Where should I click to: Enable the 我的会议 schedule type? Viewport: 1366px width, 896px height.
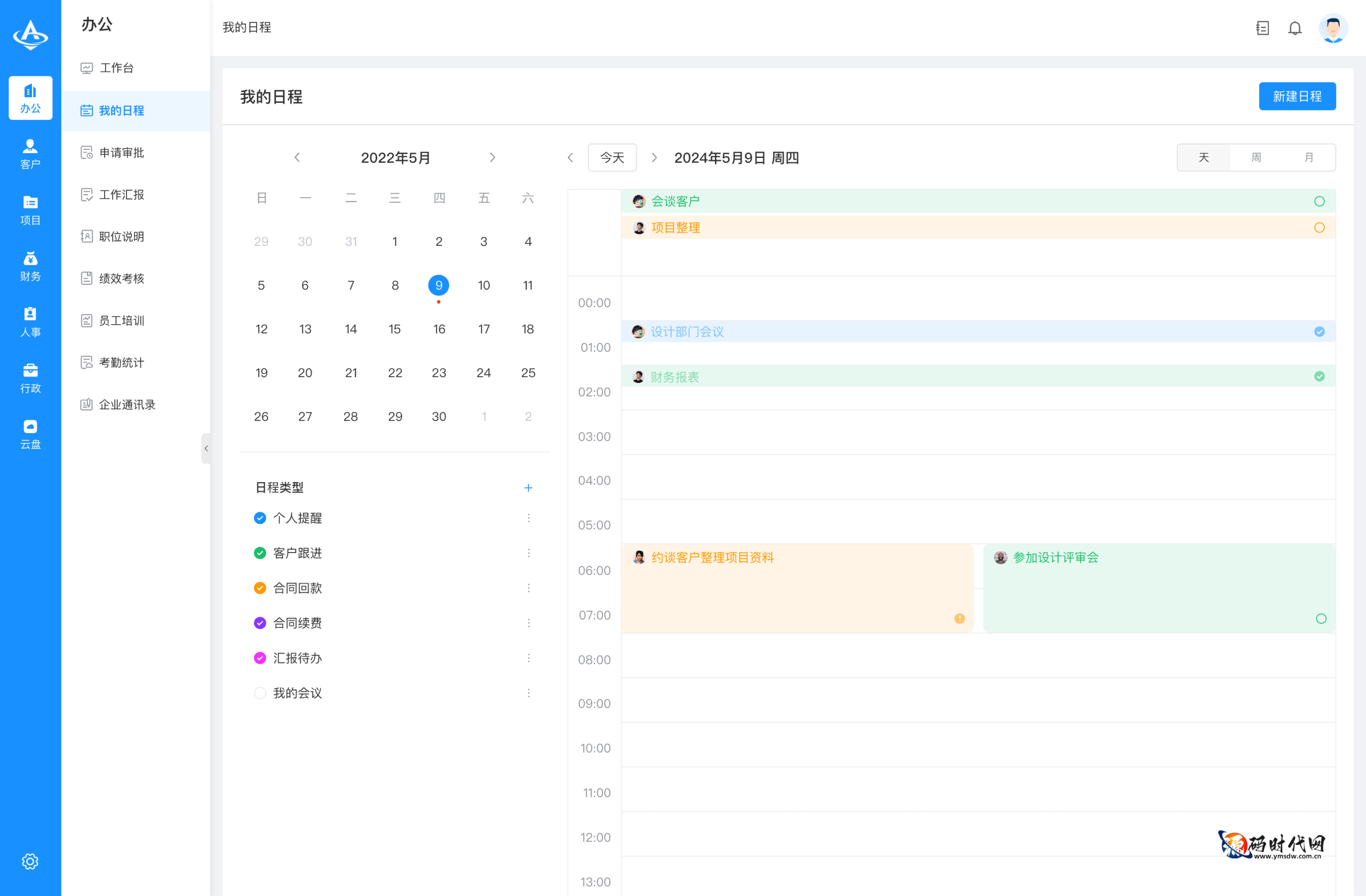(259, 692)
